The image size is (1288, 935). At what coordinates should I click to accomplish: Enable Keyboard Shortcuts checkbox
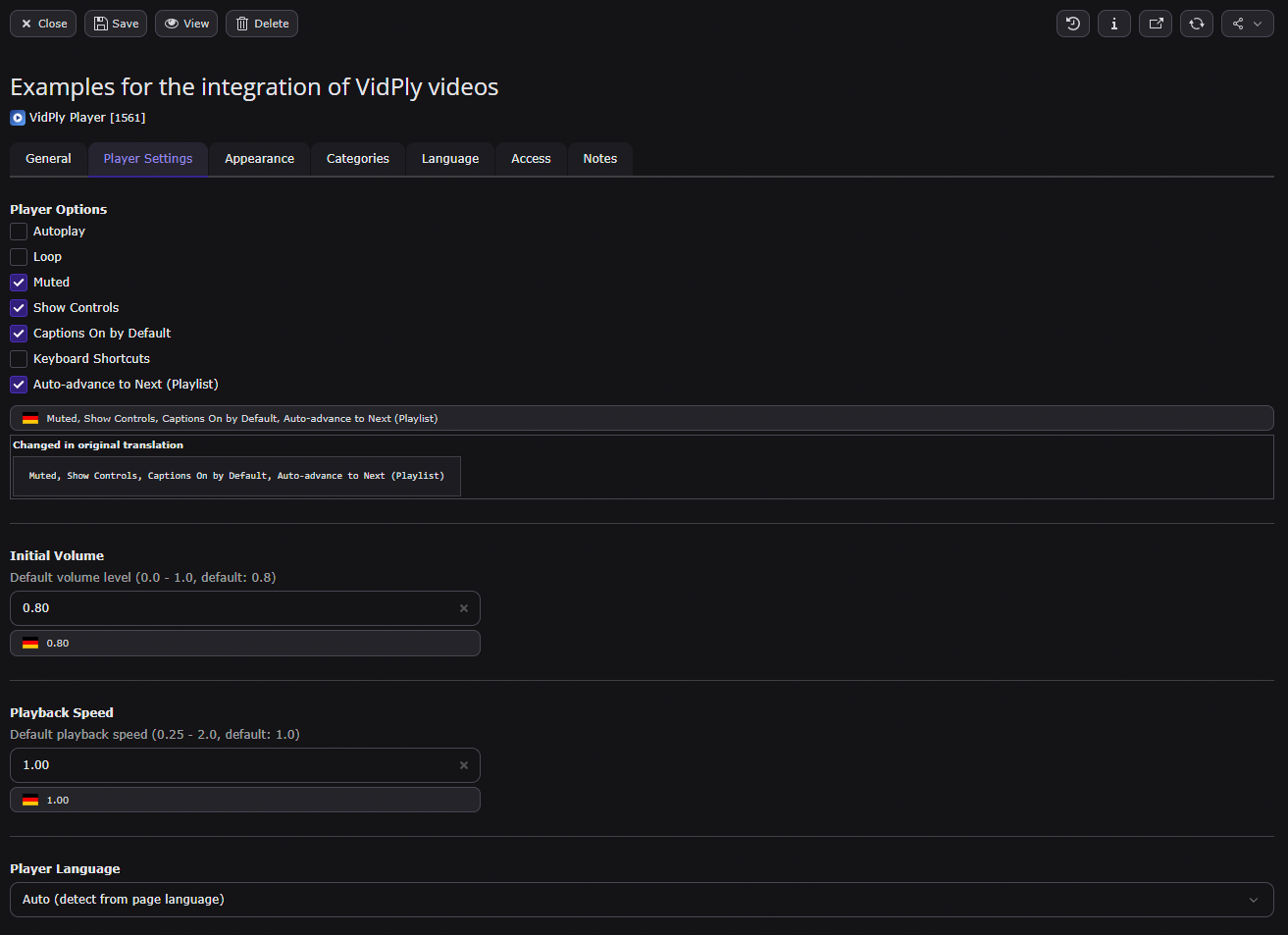coord(19,359)
